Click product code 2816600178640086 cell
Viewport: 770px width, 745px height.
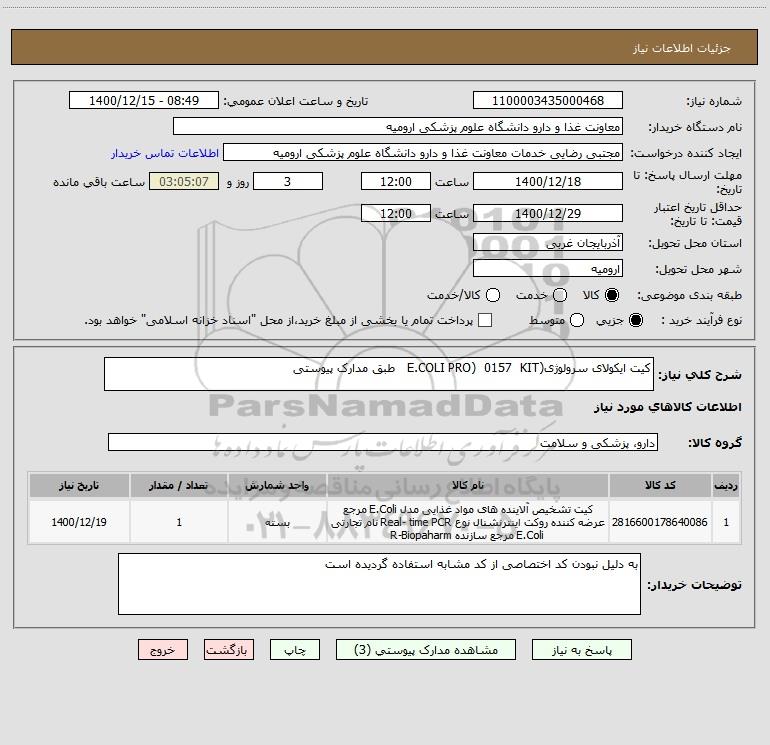point(660,522)
